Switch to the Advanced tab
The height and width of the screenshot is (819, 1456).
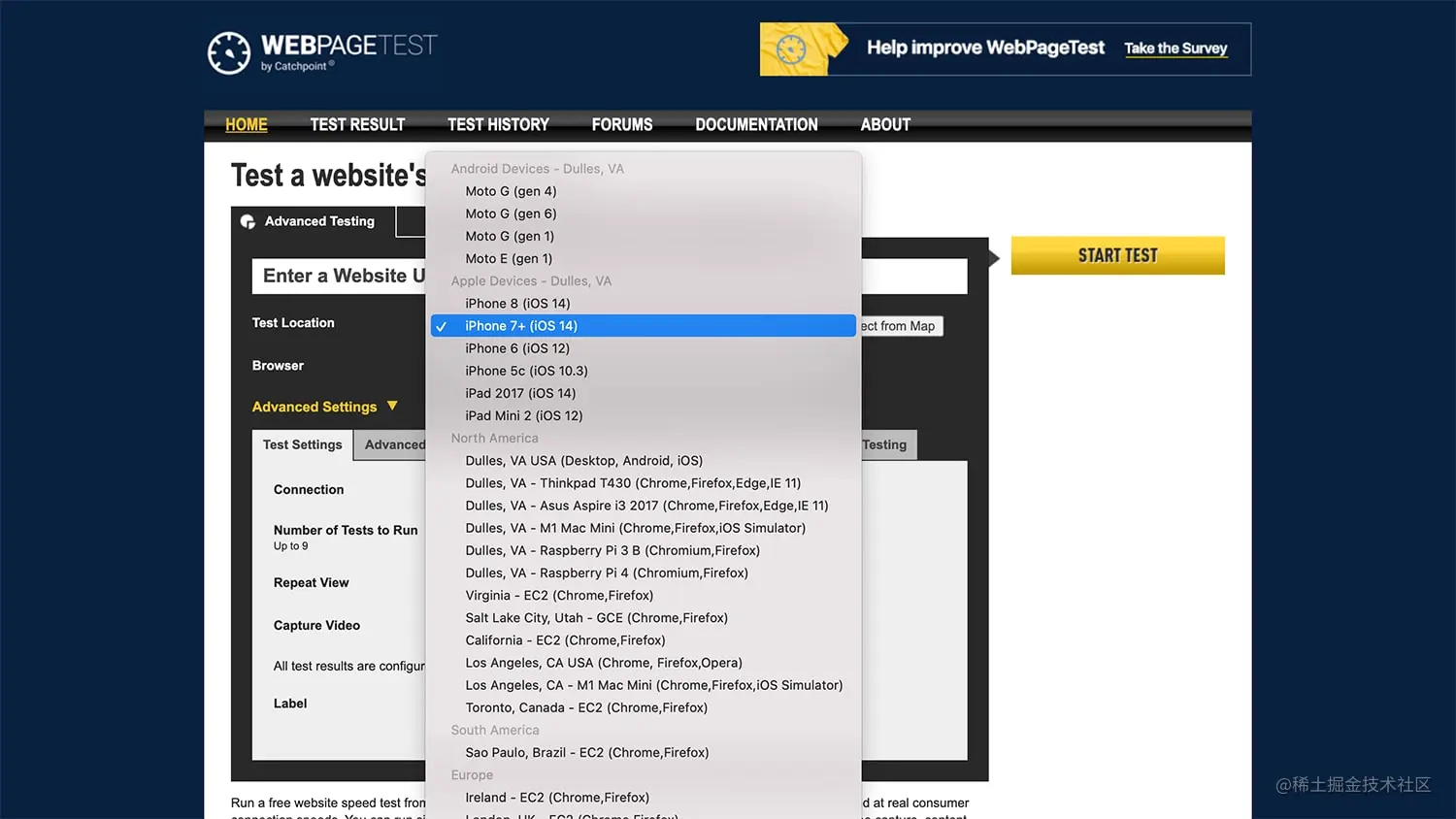[x=391, y=444]
